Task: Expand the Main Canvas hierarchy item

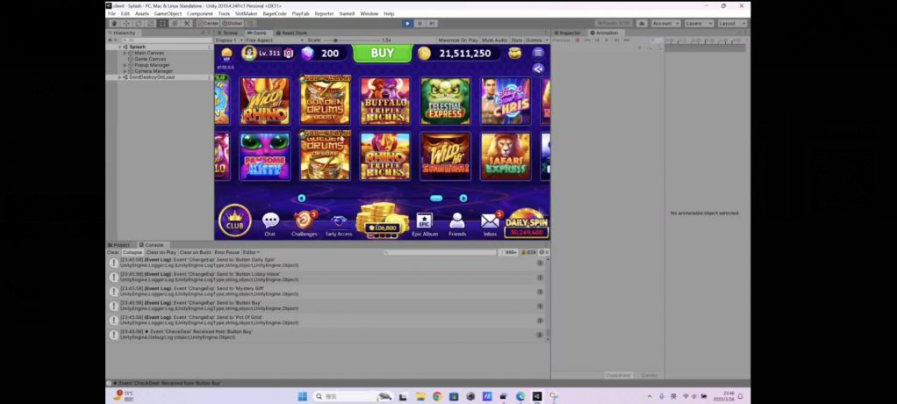Action: tap(125, 53)
